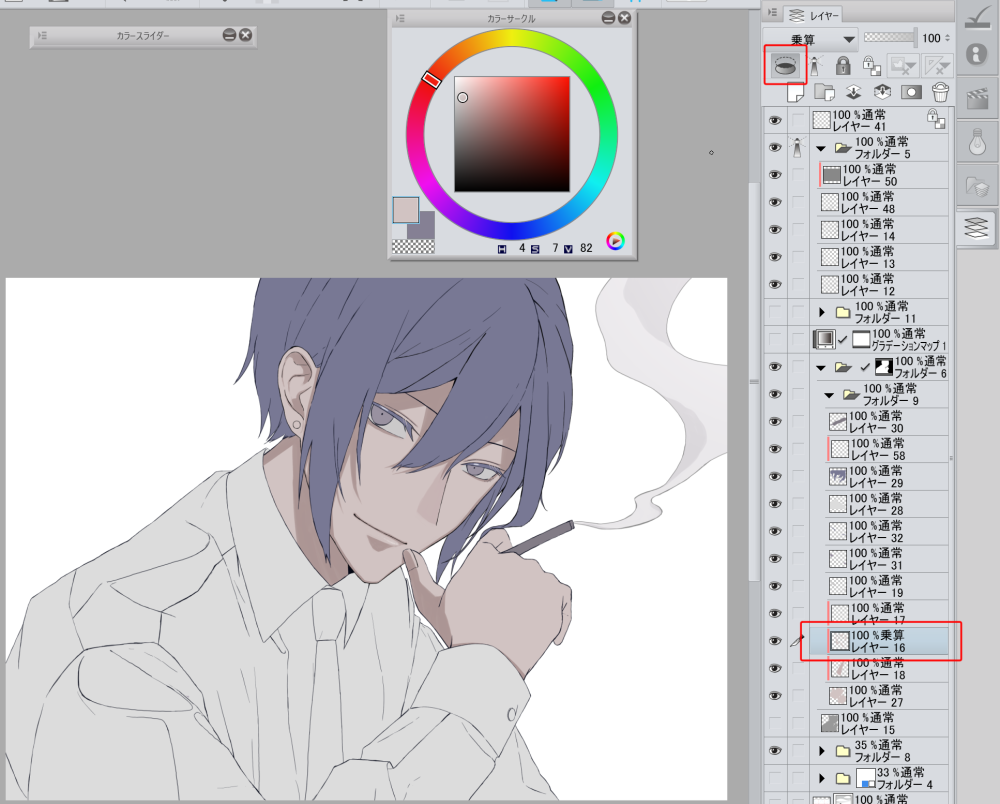Select the transparent color checker swatch
Image resolution: width=1000 pixels, height=804 pixels.
413,246
